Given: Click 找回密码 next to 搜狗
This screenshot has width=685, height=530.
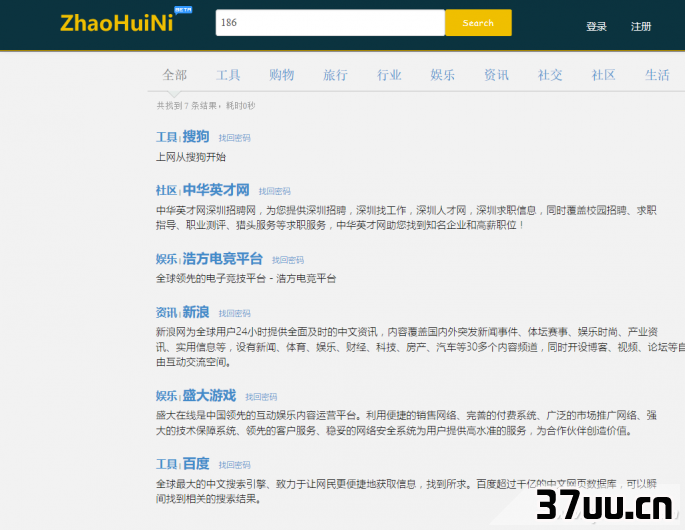Looking at the screenshot, I should pos(235,138).
